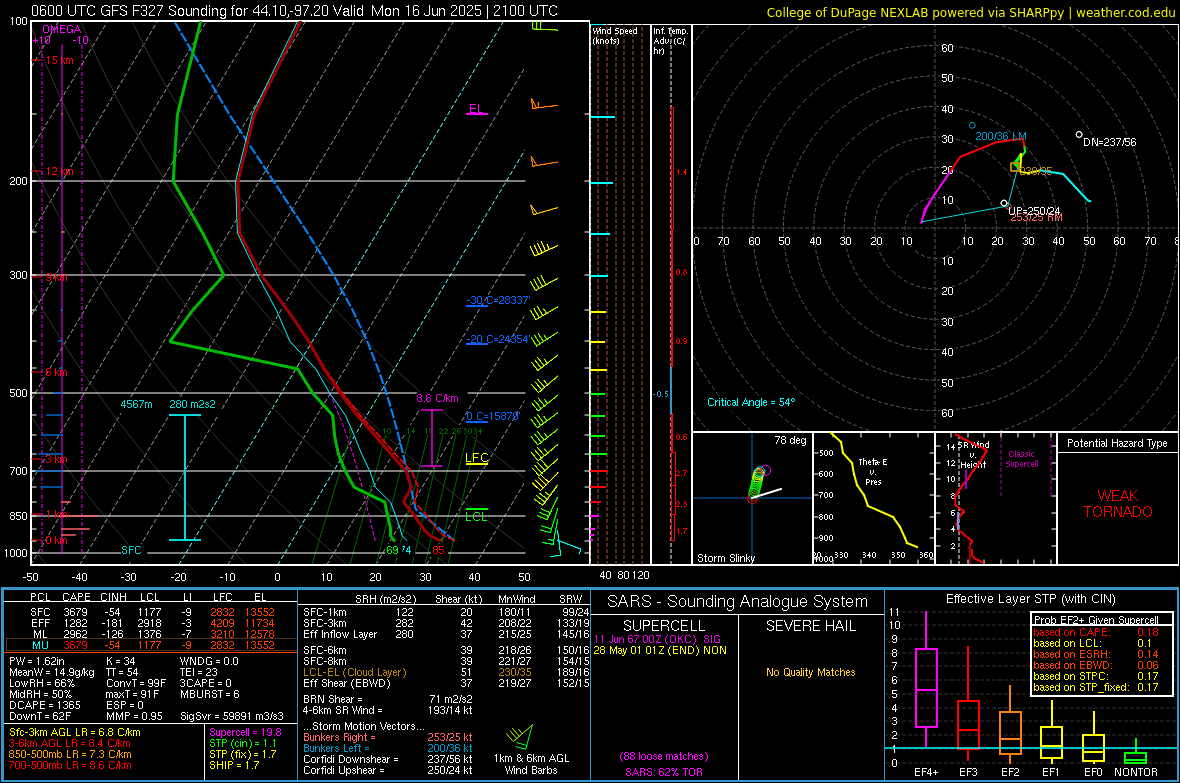
Task: Click the 'UP=250/24' hodograph label
Action: tap(1034, 212)
